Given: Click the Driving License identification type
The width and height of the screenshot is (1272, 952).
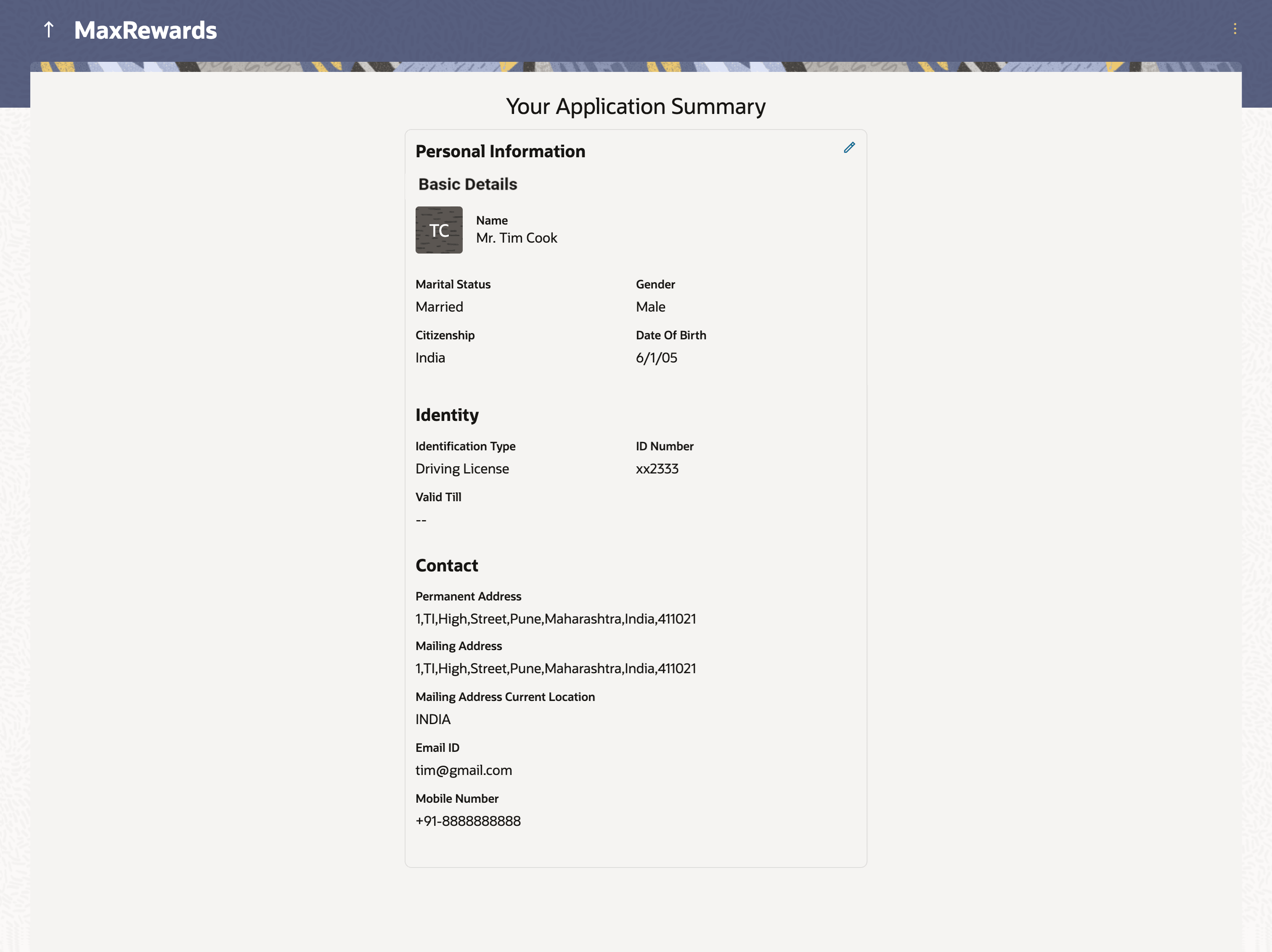Looking at the screenshot, I should [462, 469].
